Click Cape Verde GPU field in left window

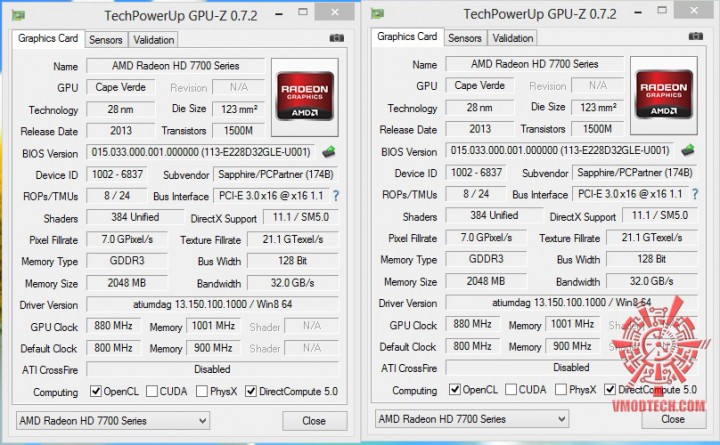[x=120, y=87]
